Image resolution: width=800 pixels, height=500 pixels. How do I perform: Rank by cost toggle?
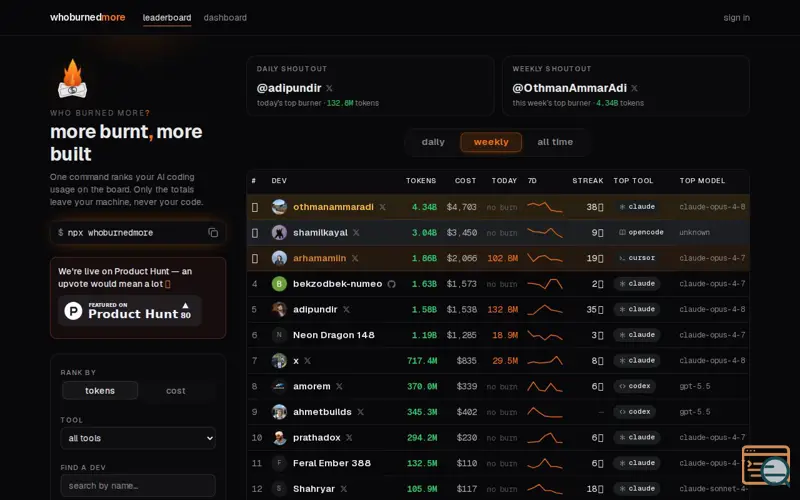coord(176,391)
